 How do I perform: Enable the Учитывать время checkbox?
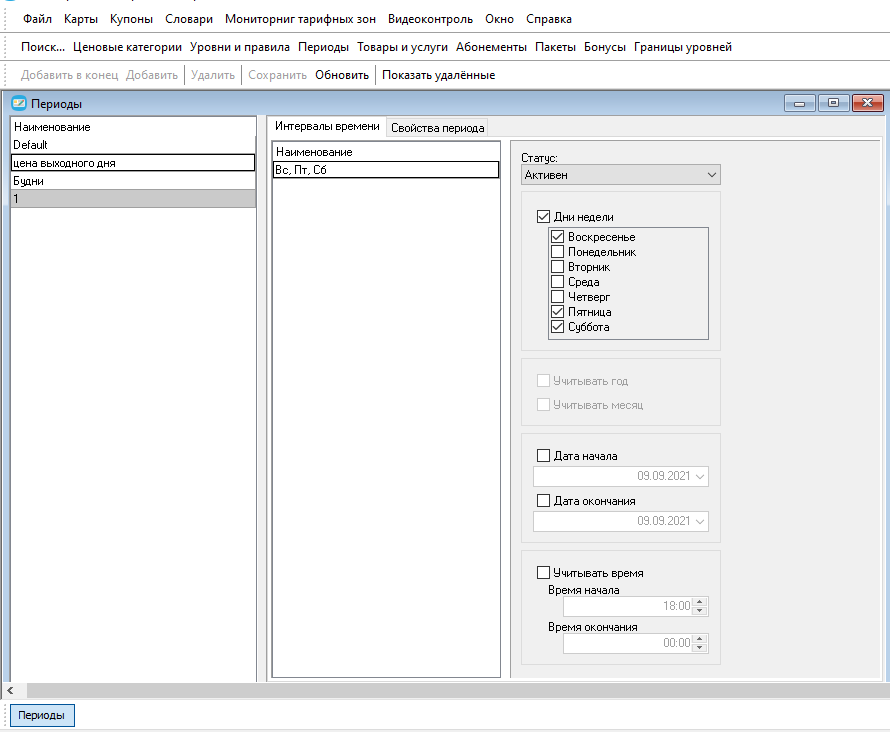(x=543, y=573)
